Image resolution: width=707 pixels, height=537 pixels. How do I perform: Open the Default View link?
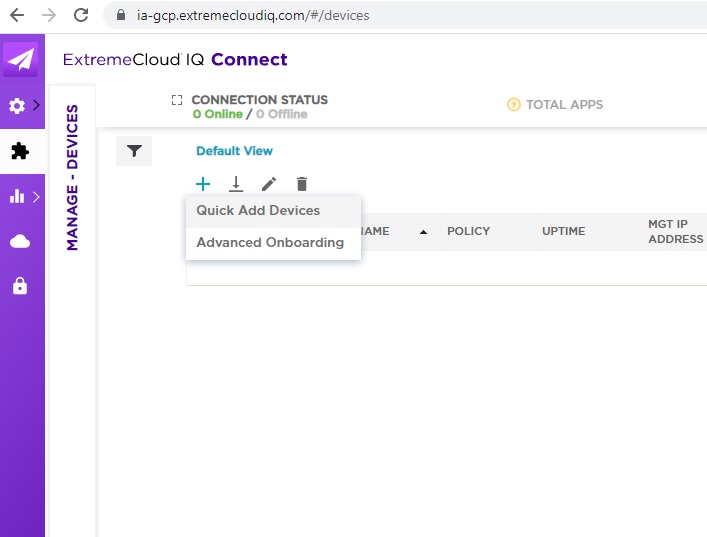(234, 151)
